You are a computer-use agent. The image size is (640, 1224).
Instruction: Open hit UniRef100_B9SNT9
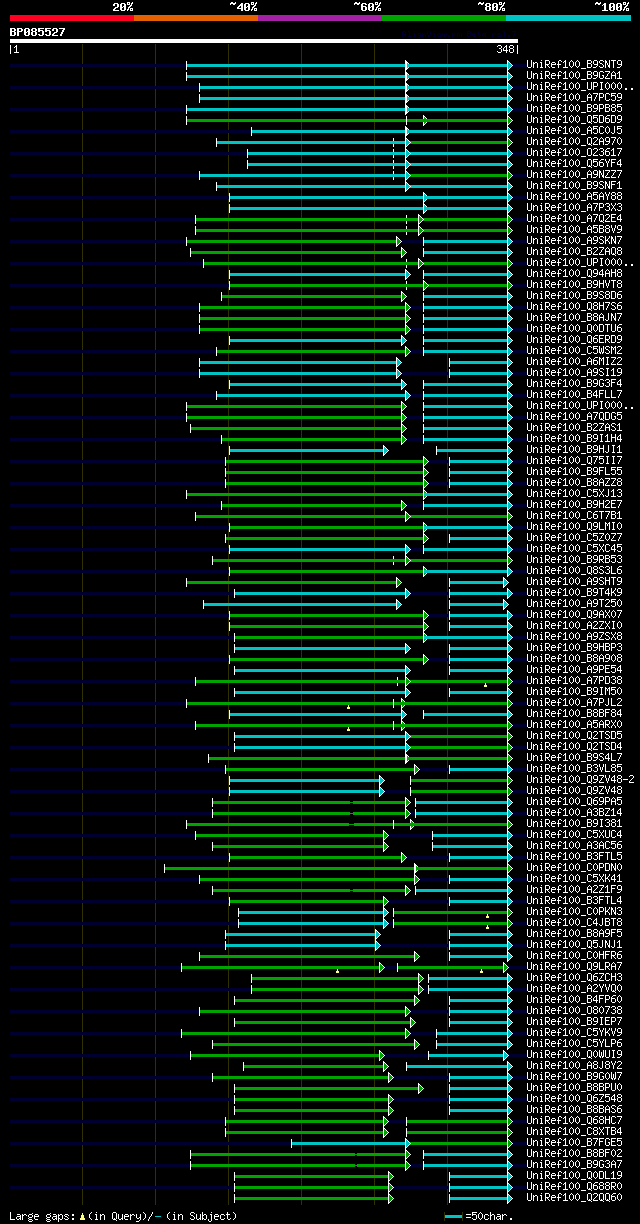(x=574, y=64)
